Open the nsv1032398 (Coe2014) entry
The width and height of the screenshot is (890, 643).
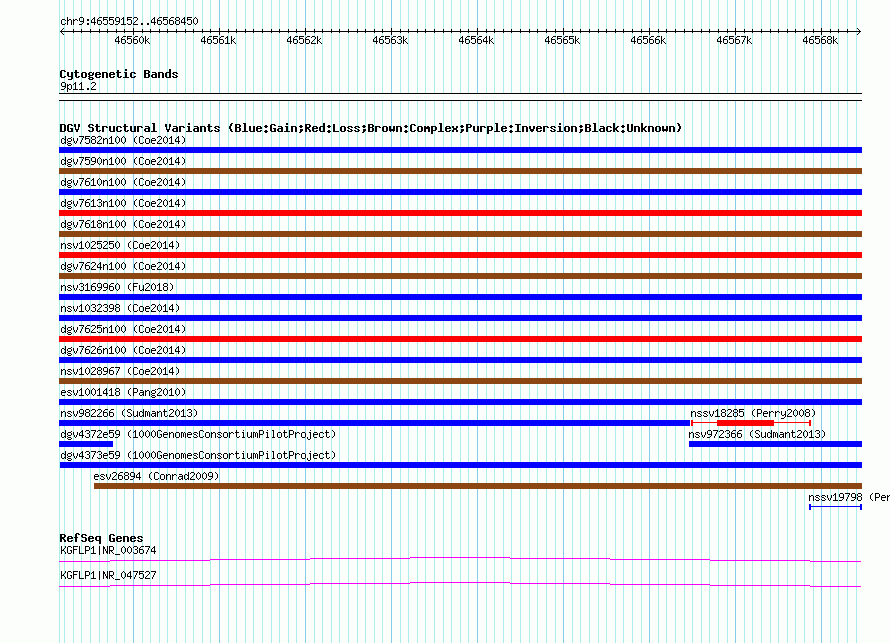click(120, 308)
